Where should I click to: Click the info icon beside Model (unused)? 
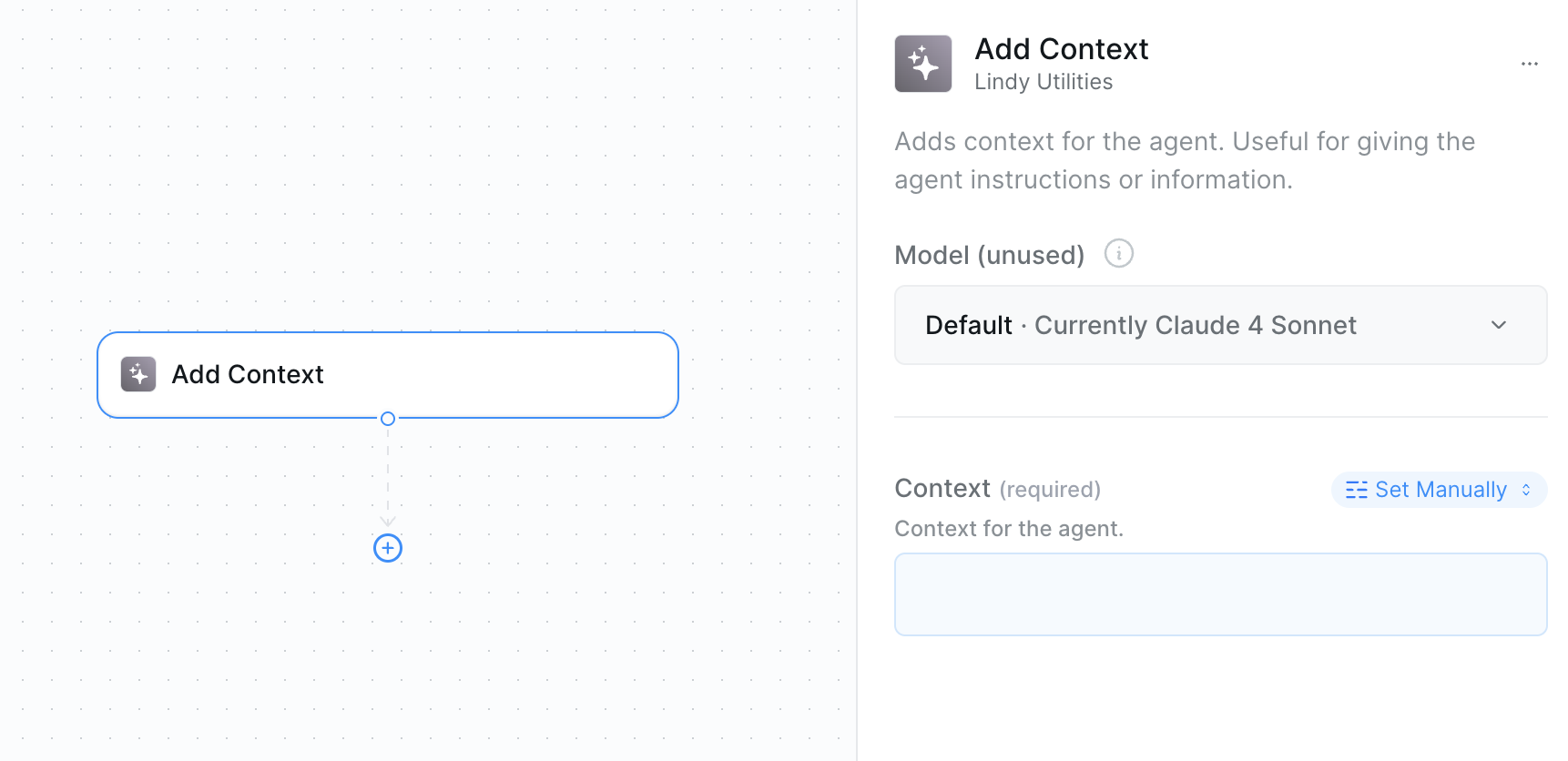click(1118, 253)
